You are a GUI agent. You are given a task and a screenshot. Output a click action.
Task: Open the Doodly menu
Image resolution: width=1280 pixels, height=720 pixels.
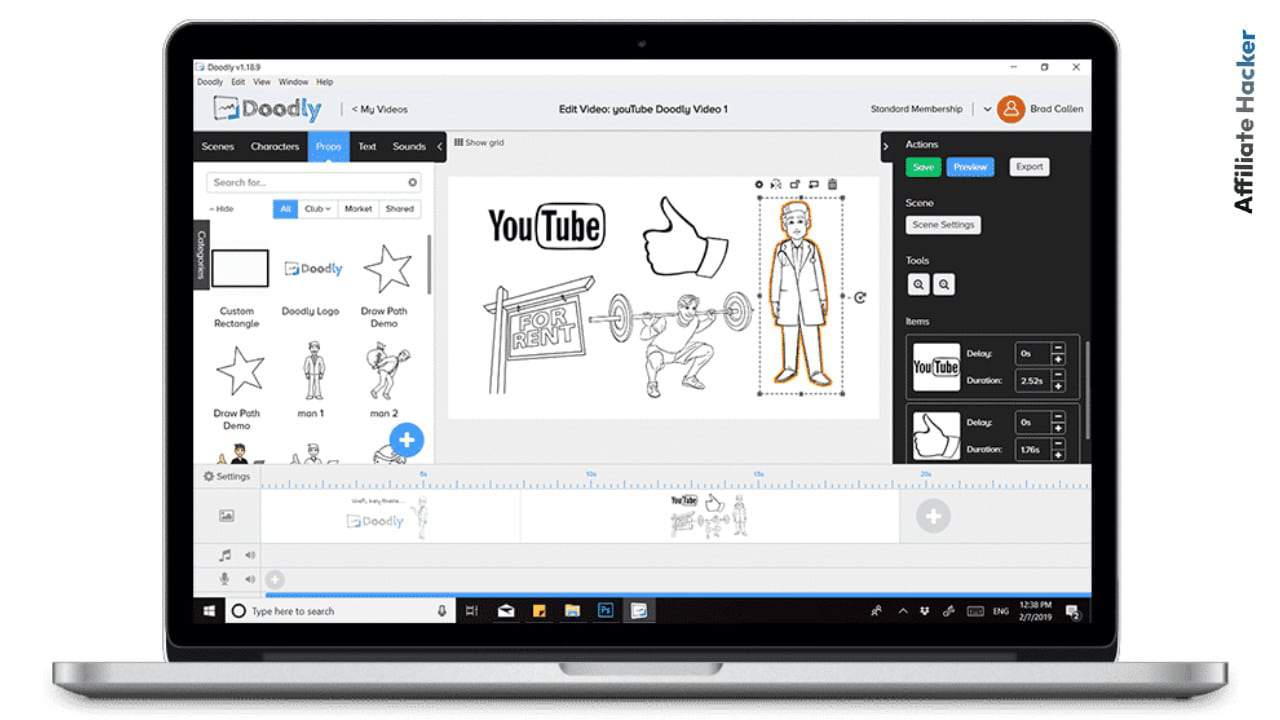click(x=210, y=82)
